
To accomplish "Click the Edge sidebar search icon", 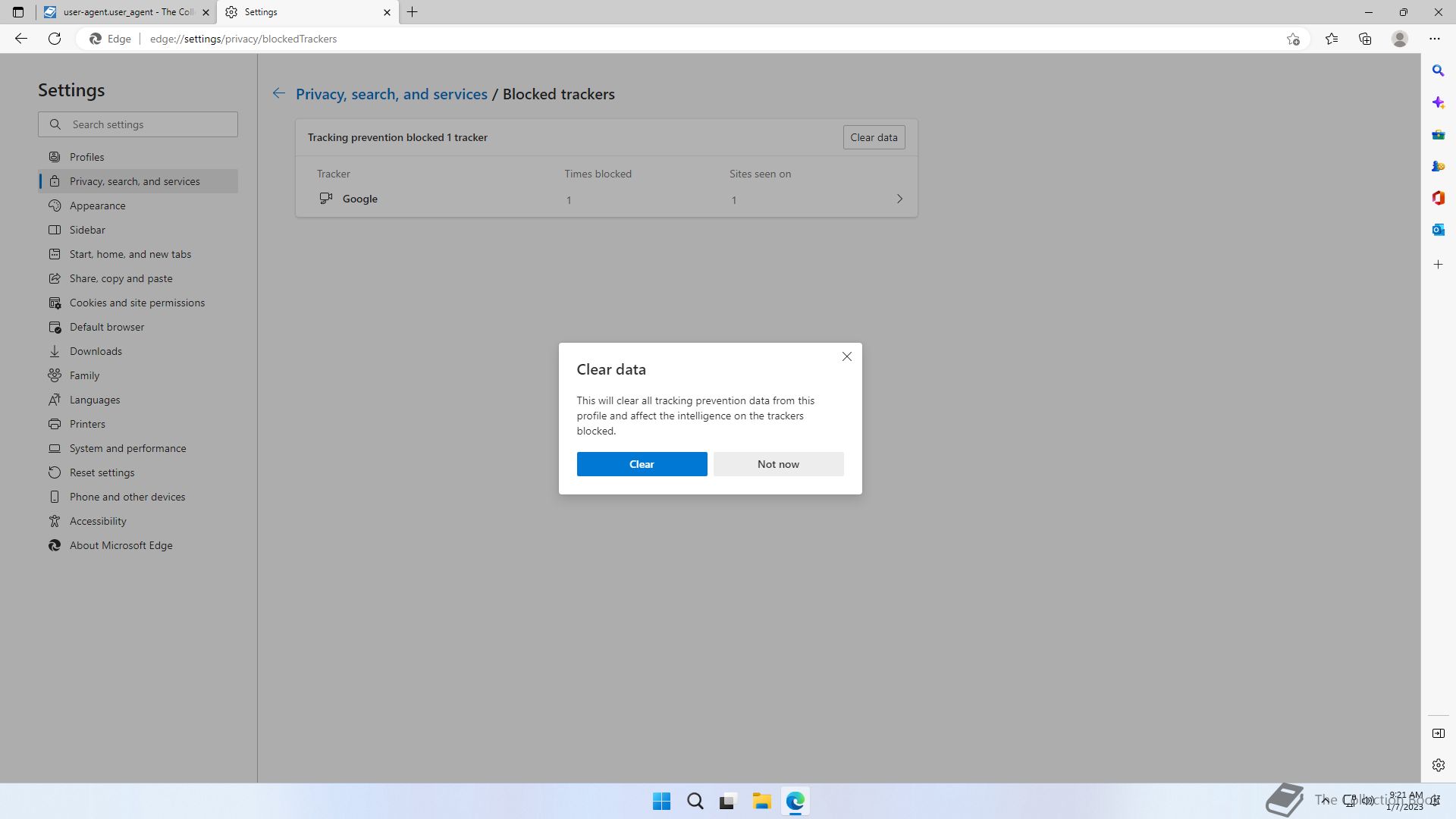I will tap(1438, 71).
